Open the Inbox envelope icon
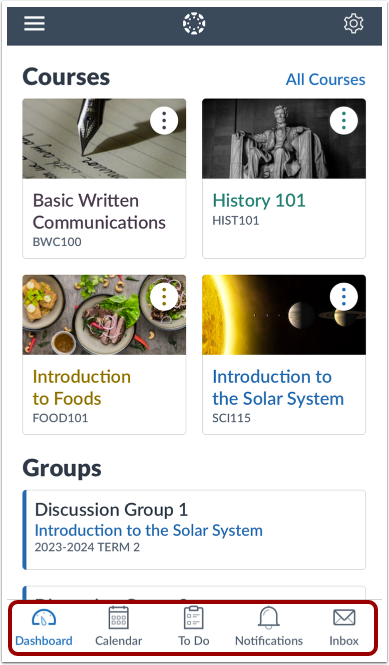Screen dimensions: 389x665 344,627
